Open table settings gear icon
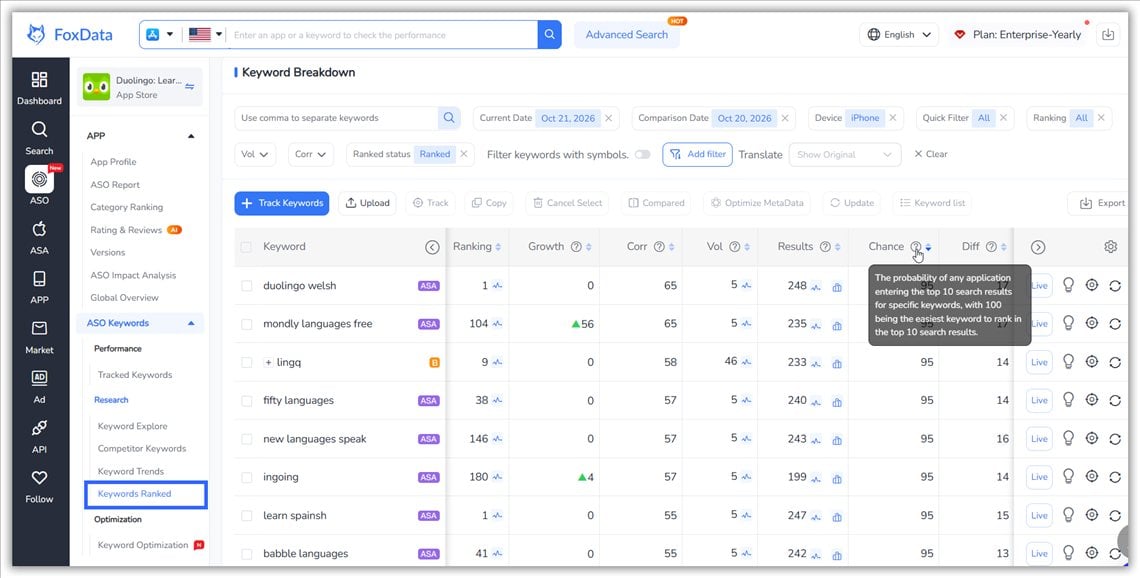The image size is (1140, 578). point(1110,246)
